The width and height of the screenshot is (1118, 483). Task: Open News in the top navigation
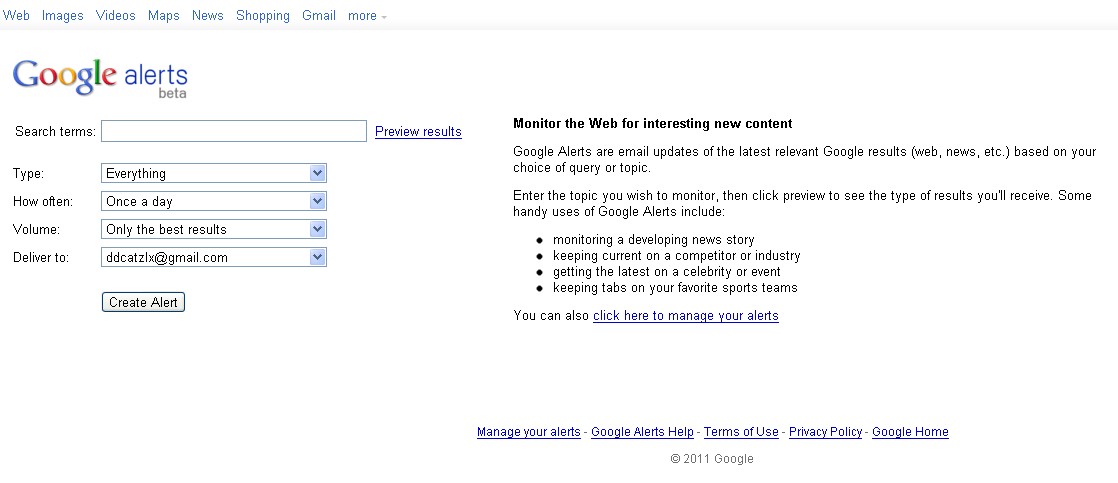pyautogui.click(x=207, y=16)
